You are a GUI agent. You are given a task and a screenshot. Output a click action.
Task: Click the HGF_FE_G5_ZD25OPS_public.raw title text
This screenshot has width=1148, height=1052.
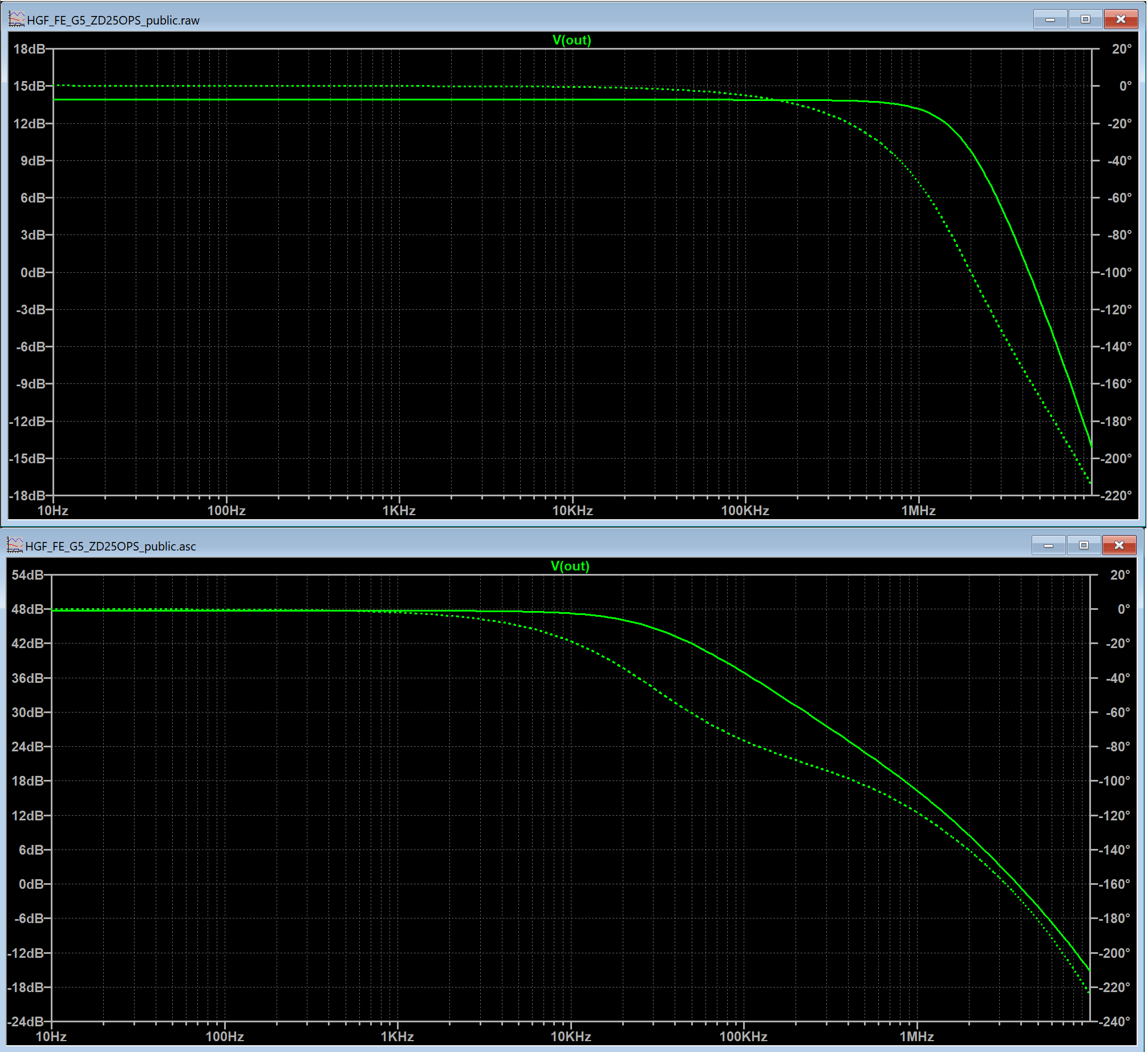point(113,21)
